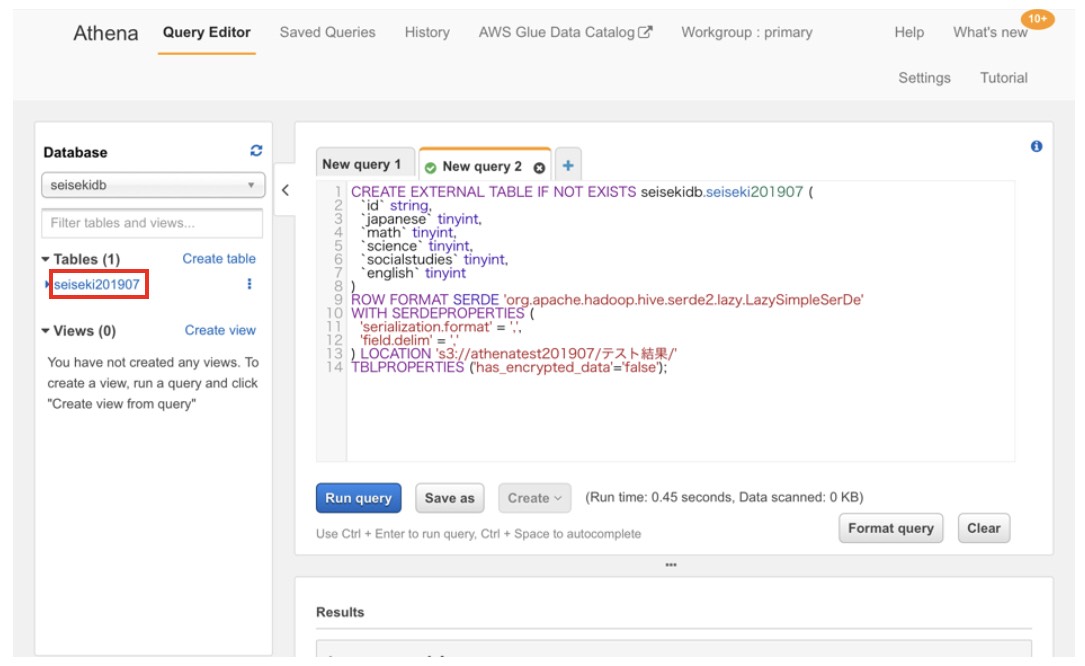
Task: Close the New query 2 tab
Action: click(539, 167)
